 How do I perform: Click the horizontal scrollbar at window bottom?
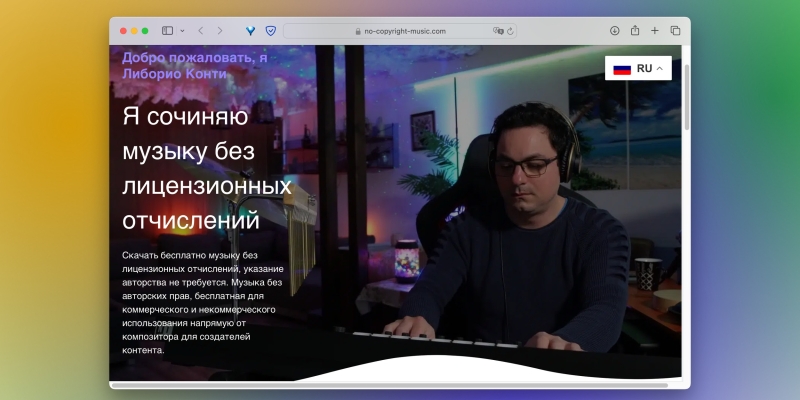[x=390, y=385]
